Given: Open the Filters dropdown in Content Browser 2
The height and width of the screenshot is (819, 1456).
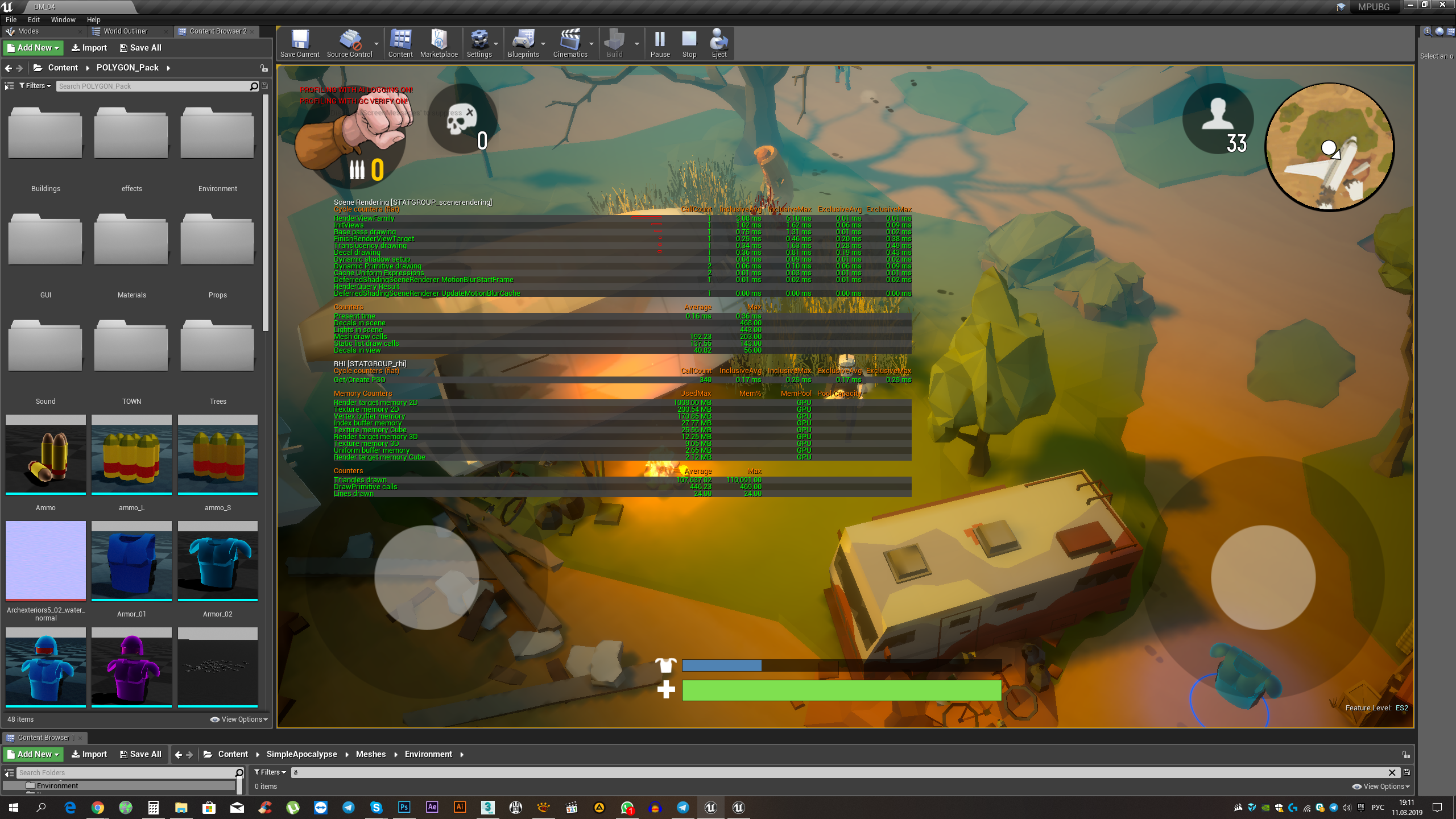Looking at the screenshot, I should pyautogui.click(x=35, y=86).
